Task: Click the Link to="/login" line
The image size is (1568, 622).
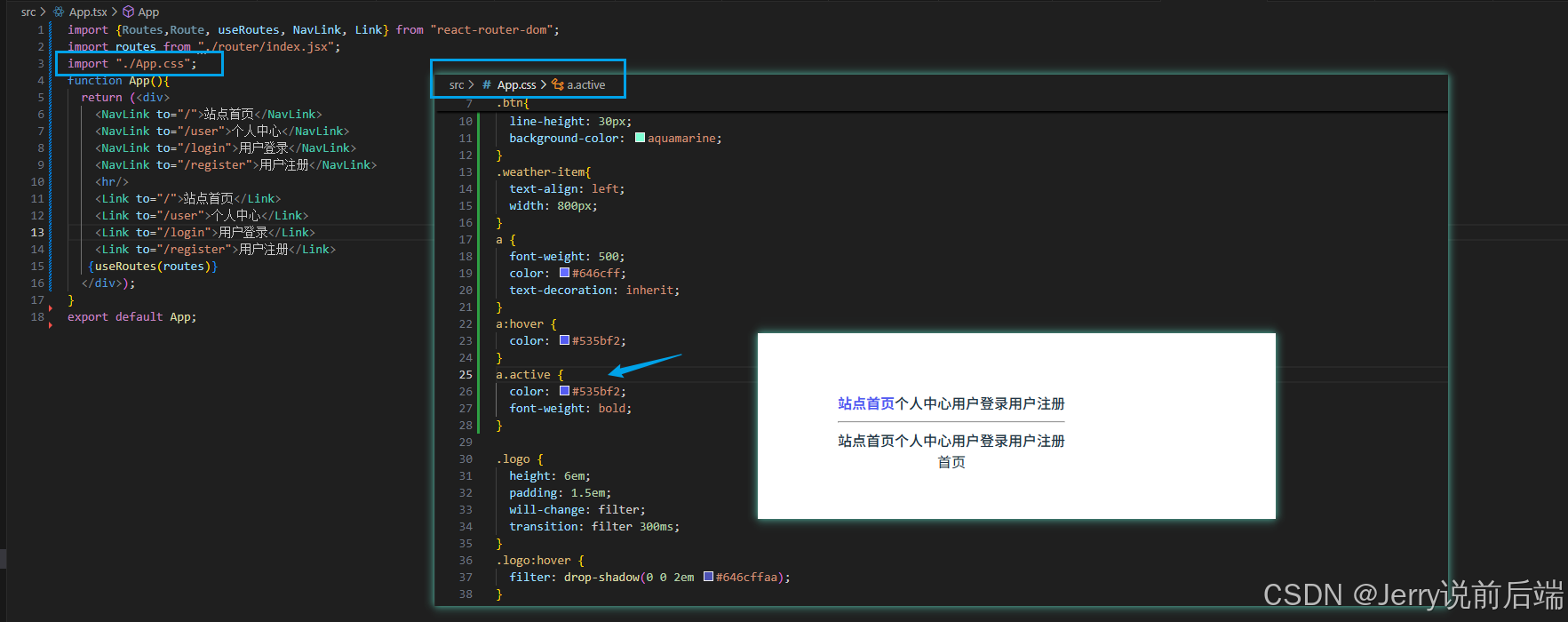Action: [205, 233]
